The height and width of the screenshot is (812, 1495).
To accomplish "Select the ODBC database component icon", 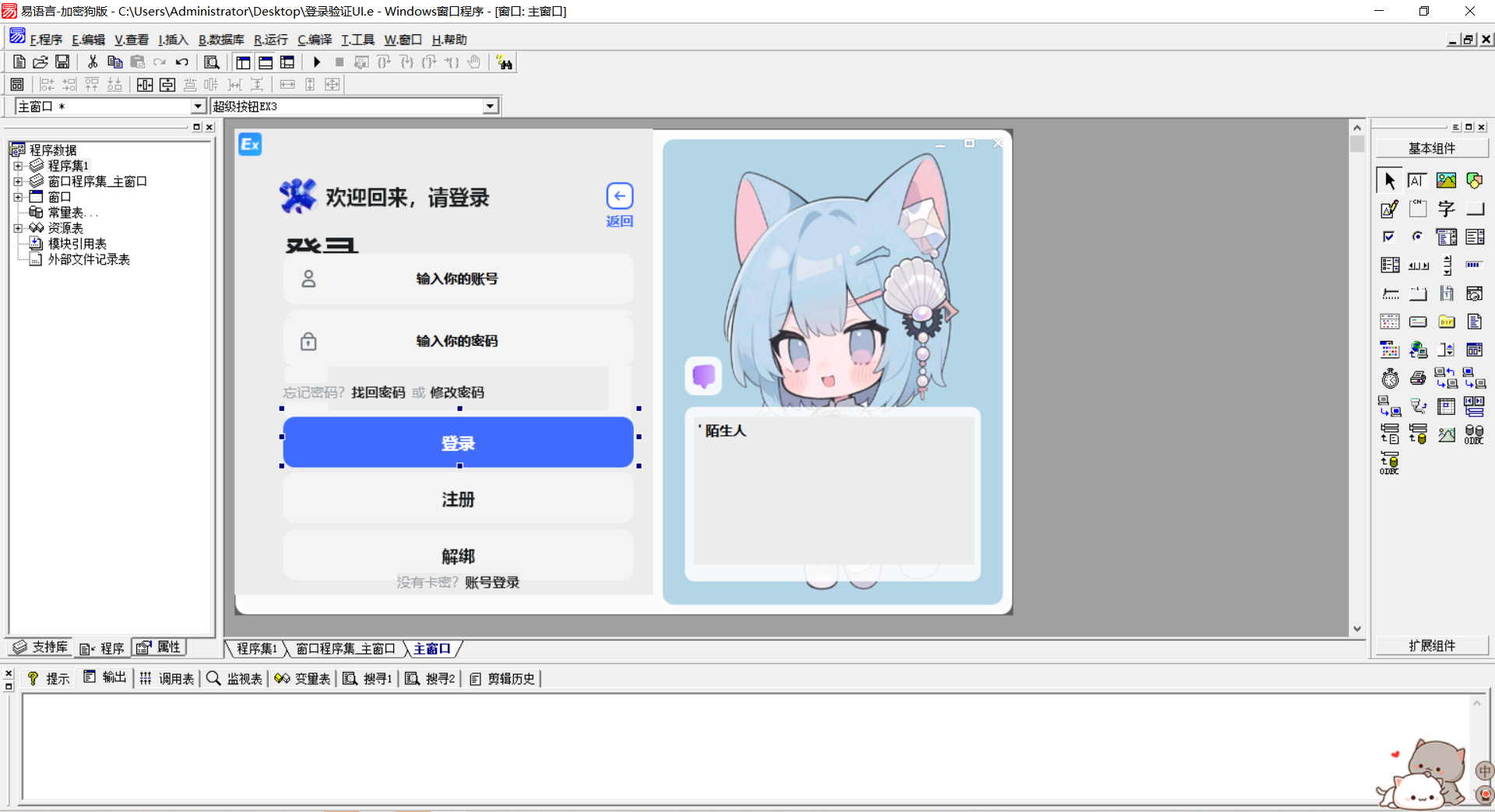I will [x=1473, y=434].
